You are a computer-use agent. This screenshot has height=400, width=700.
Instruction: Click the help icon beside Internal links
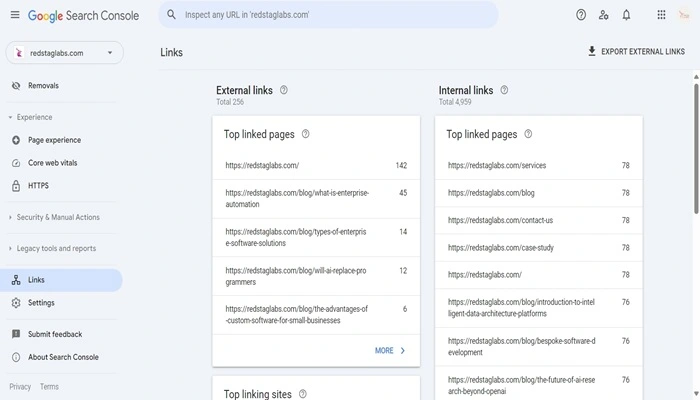(504, 90)
